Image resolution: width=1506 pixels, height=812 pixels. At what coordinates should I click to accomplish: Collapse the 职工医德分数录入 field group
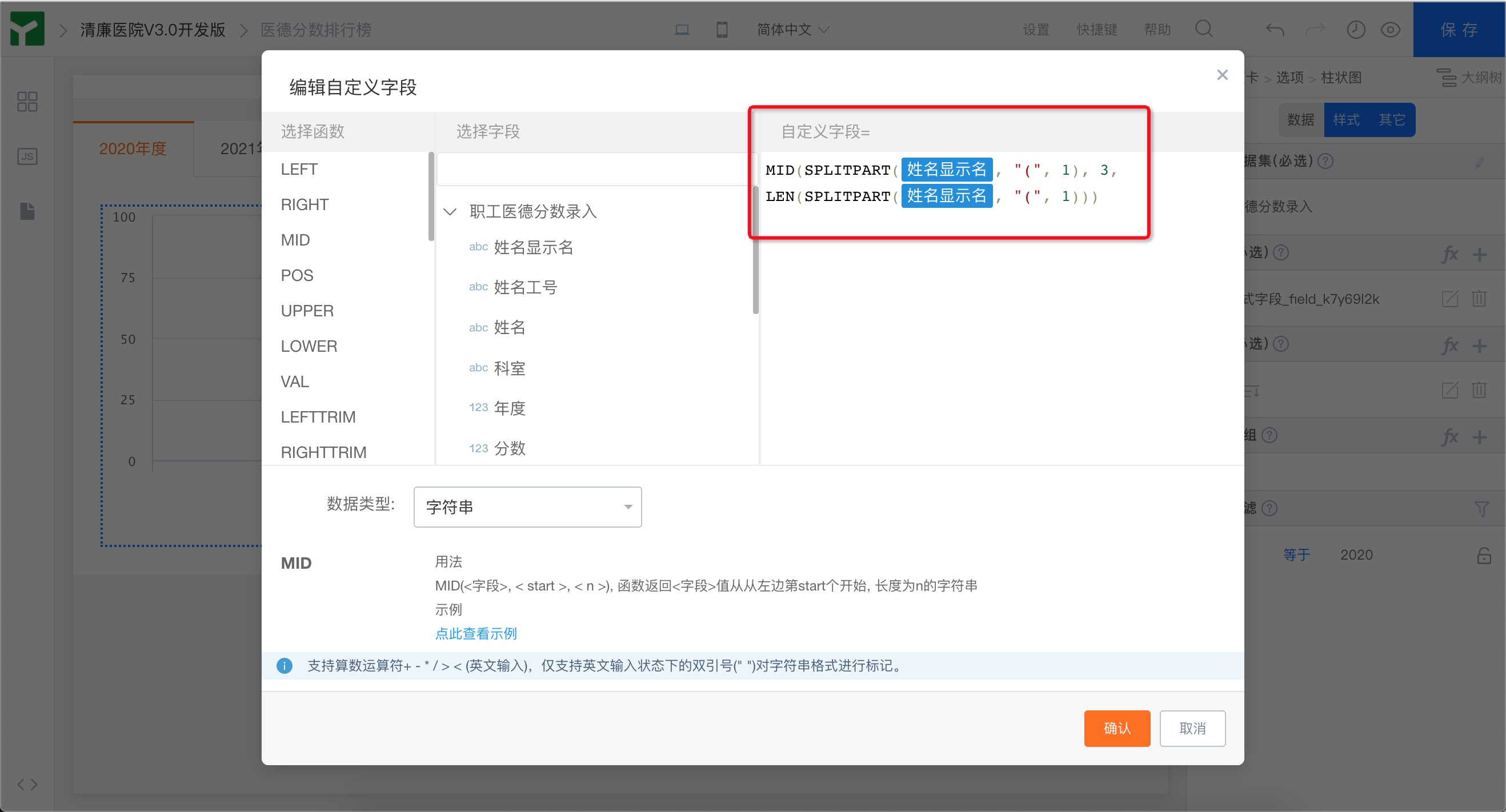[x=450, y=211]
